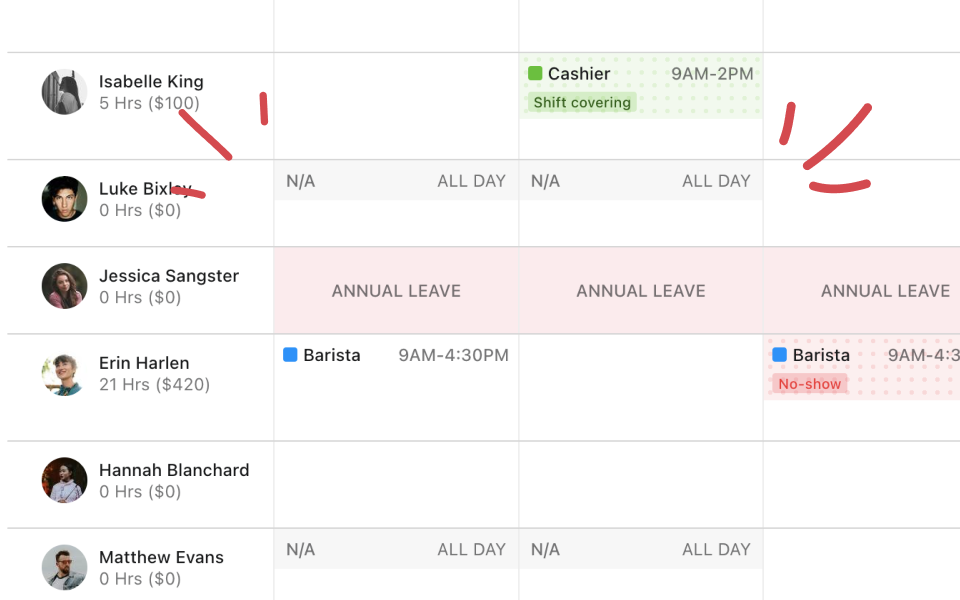
Task: Click the Erin Harlen name label
Action: click(144, 363)
